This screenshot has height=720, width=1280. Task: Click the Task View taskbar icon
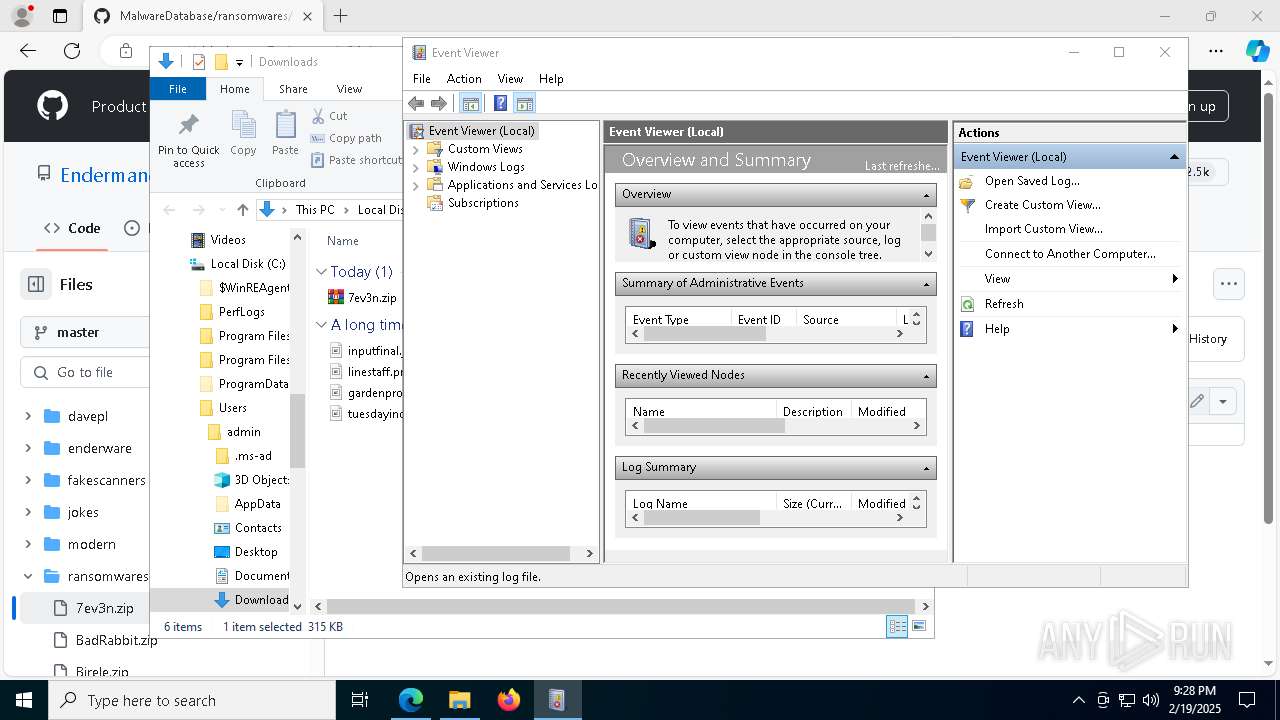point(361,700)
